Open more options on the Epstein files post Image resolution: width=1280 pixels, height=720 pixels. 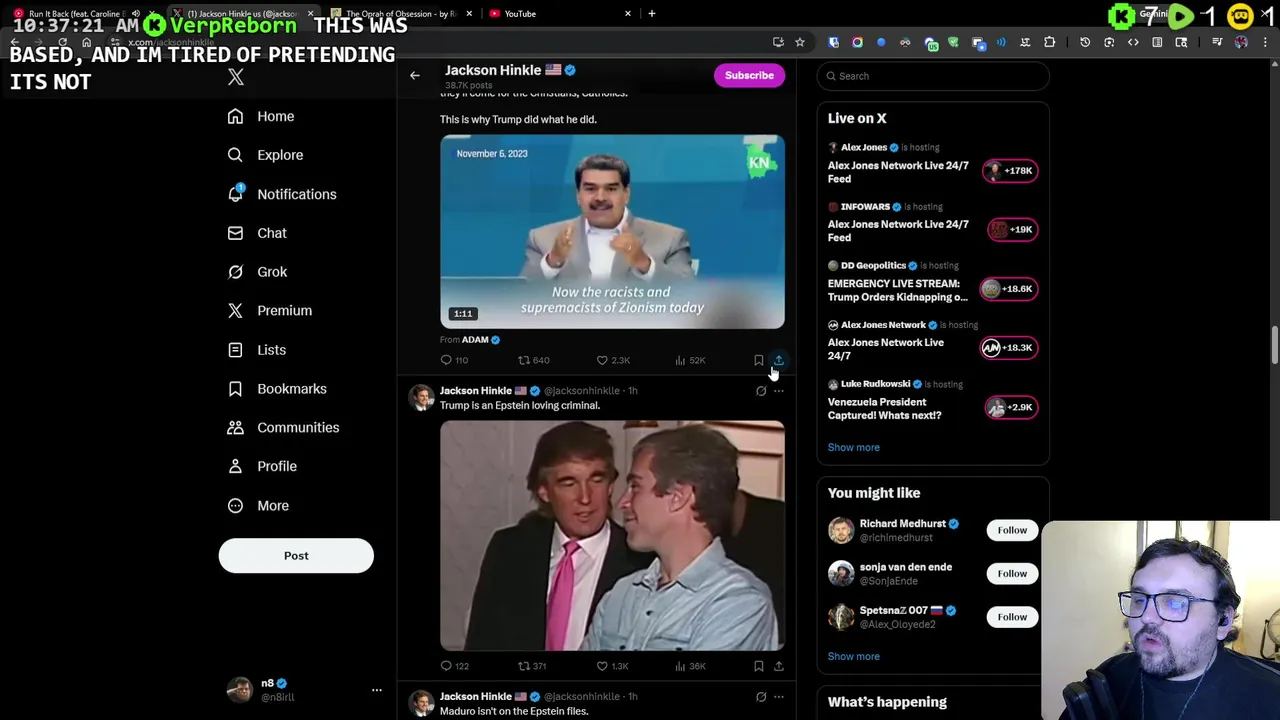coord(779,697)
